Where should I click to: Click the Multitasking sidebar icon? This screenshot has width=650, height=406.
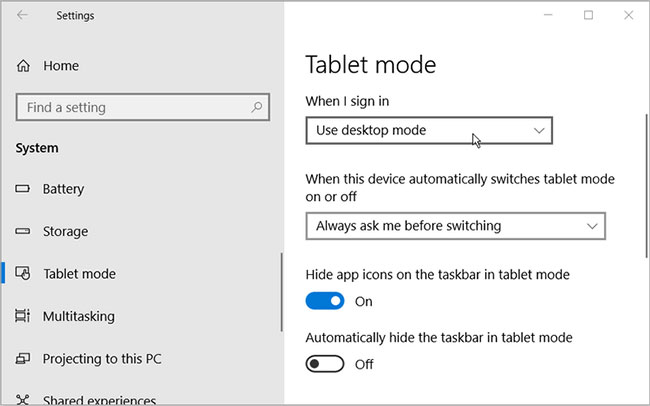23,316
